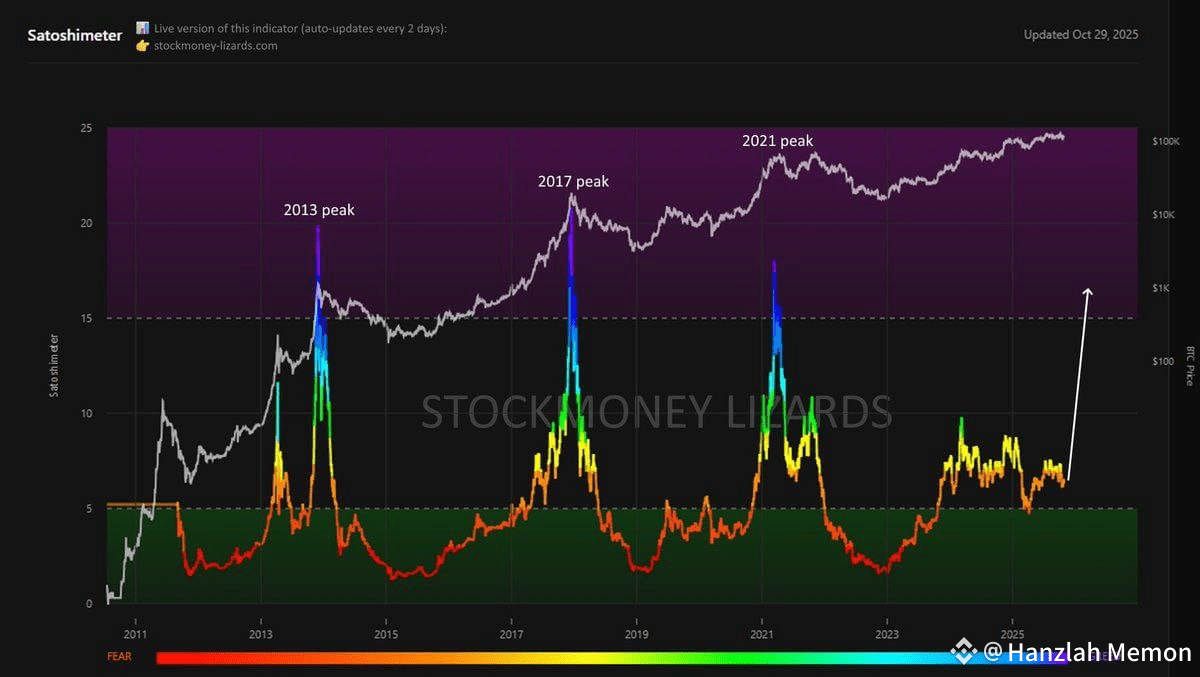Click the bar chart emoji icon in header
The width and height of the screenshot is (1200, 677).
pyautogui.click(x=142, y=28)
